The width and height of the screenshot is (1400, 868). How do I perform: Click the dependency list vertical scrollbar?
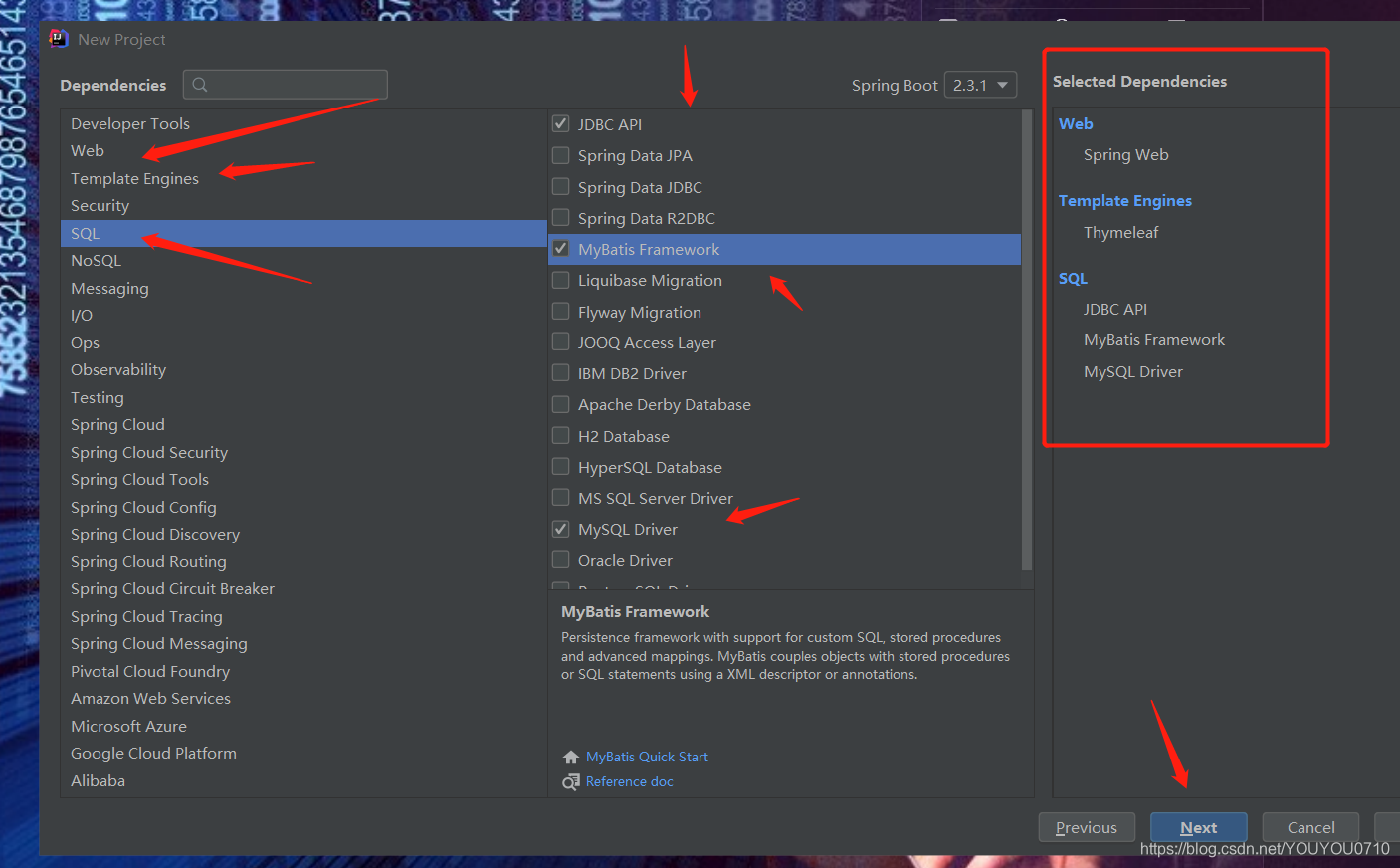[1027, 338]
